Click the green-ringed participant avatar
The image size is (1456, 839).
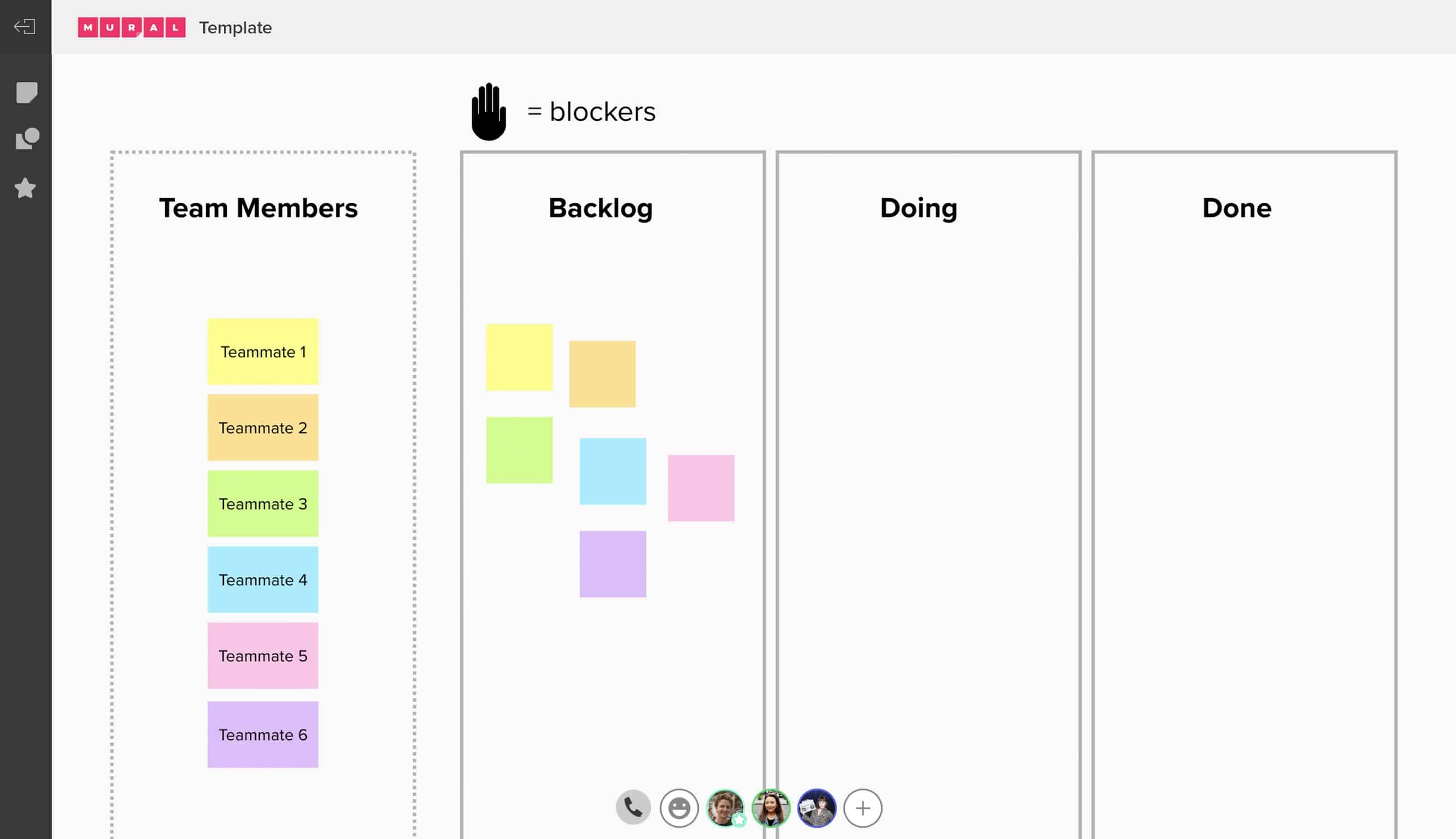point(771,807)
